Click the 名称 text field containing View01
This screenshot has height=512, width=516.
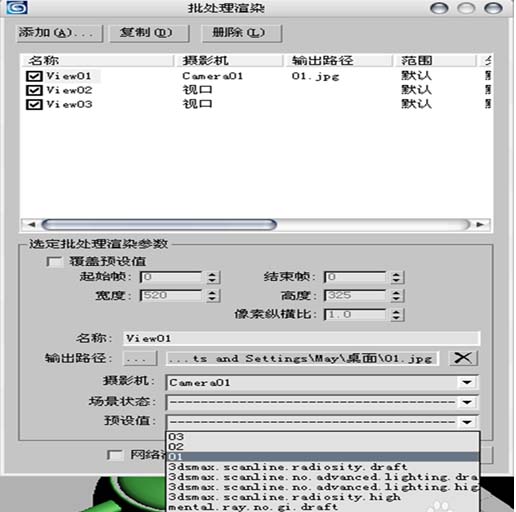pos(301,339)
